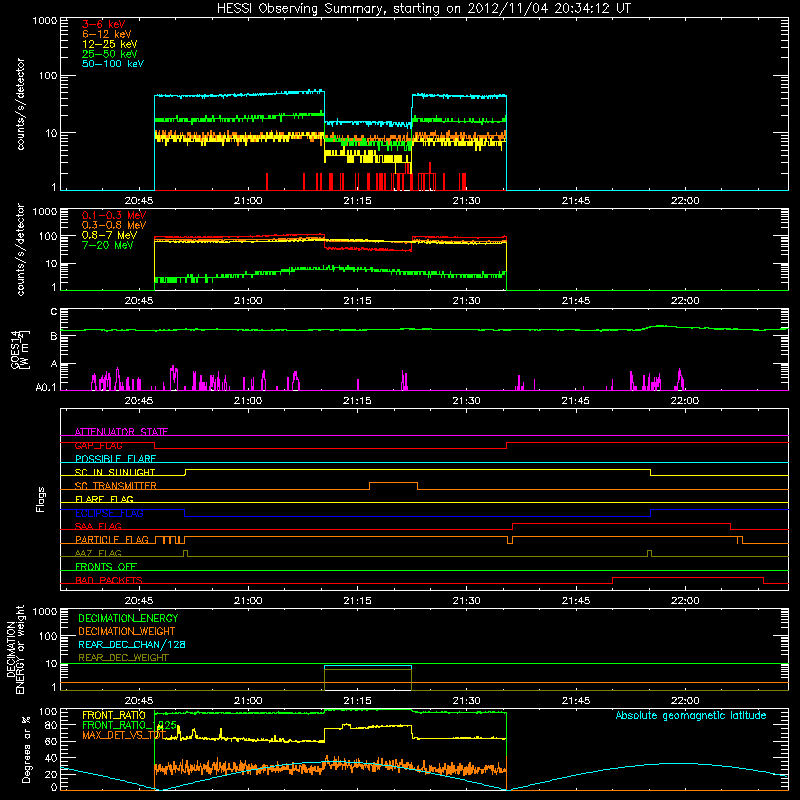Click the DECIMATION_WEIGHT legend label
Viewport: 800px width, 800px height.
tap(127, 631)
